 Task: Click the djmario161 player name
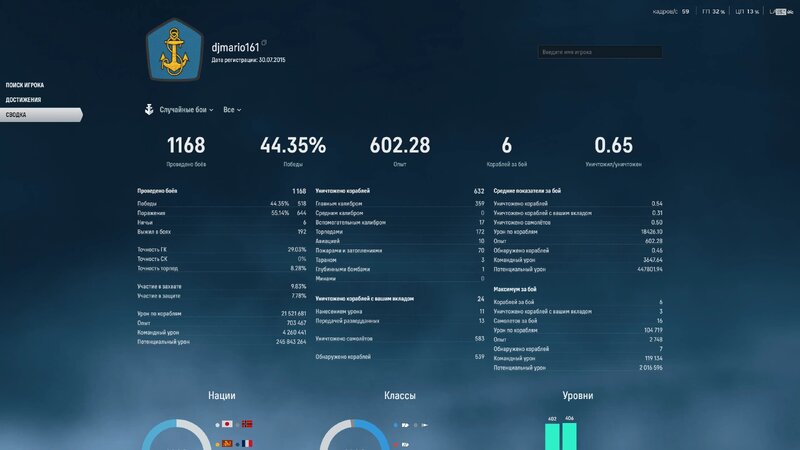point(235,47)
